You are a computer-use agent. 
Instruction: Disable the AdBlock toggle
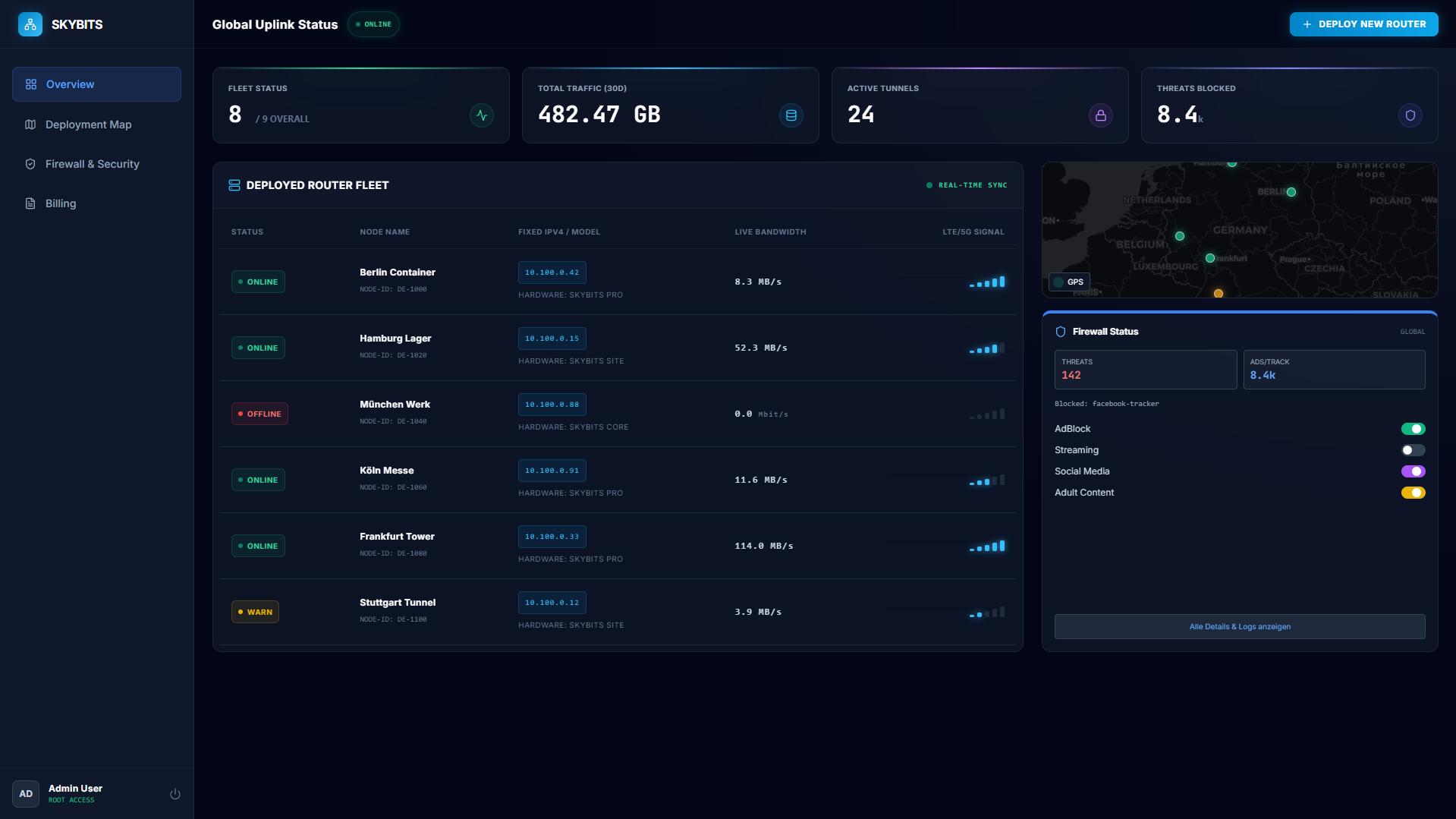(x=1413, y=428)
